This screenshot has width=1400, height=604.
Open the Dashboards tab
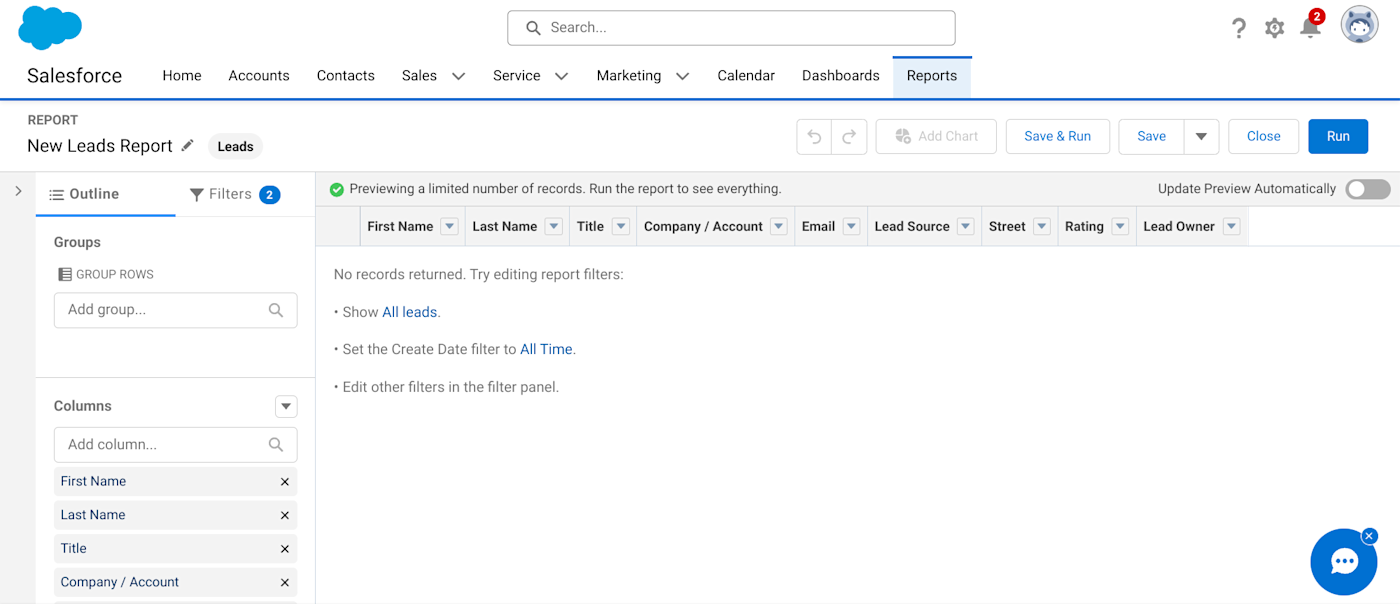pyautogui.click(x=841, y=76)
